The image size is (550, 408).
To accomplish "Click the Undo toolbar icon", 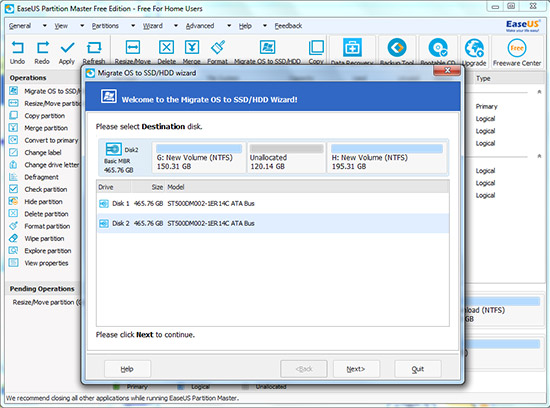I will click(x=17, y=48).
